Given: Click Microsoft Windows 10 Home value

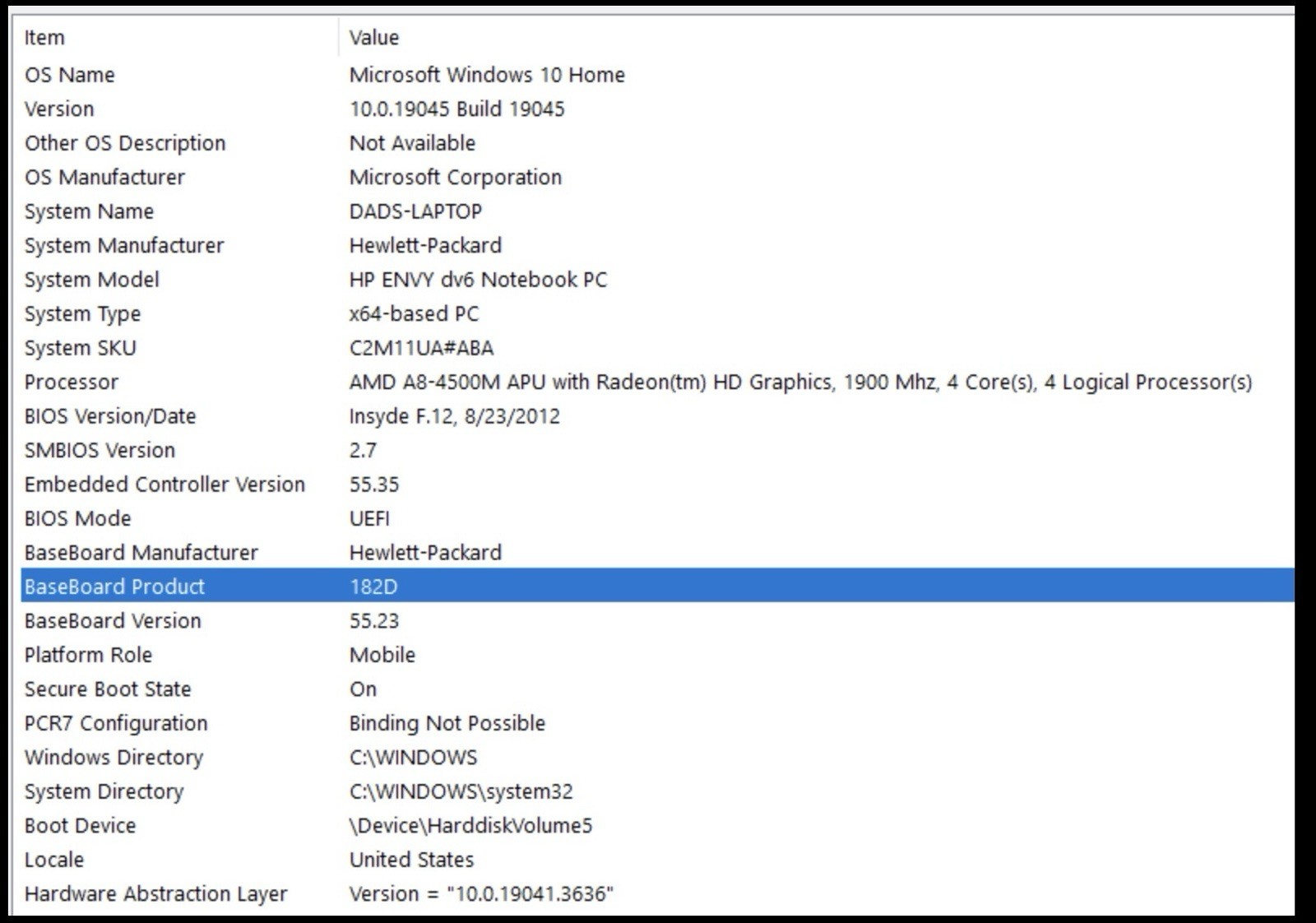Looking at the screenshot, I should tap(487, 75).
